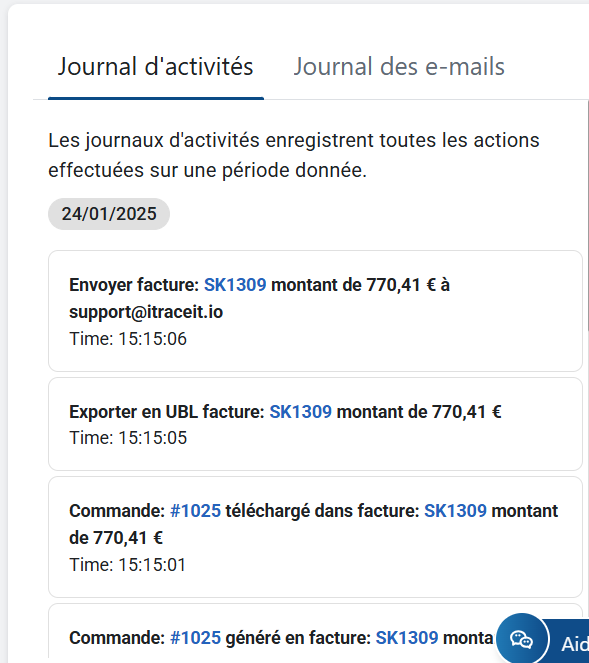Click the Time 15:15:05 timestamp
The height and width of the screenshot is (663, 589).
(x=128, y=438)
